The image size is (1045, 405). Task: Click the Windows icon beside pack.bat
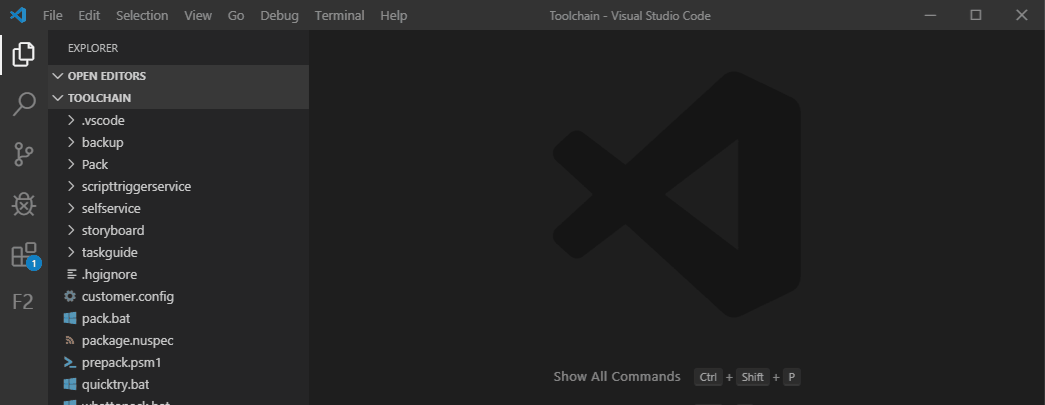pyautogui.click(x=69, y=318)
